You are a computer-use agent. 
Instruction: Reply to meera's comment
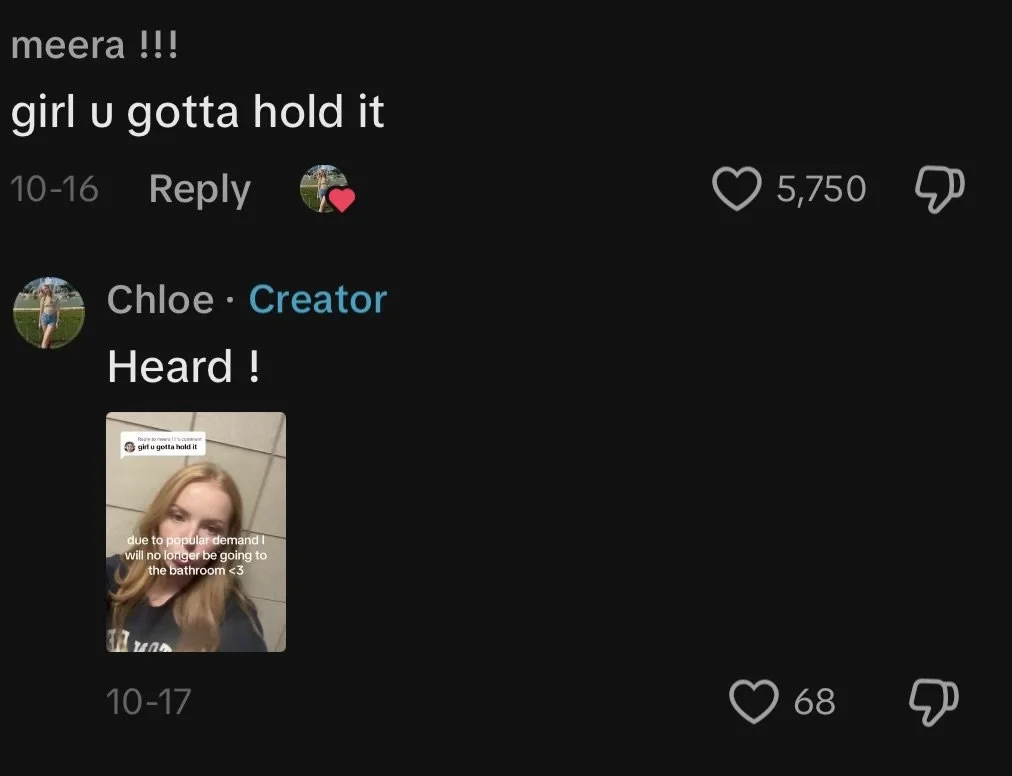click(x=199, y=189)
